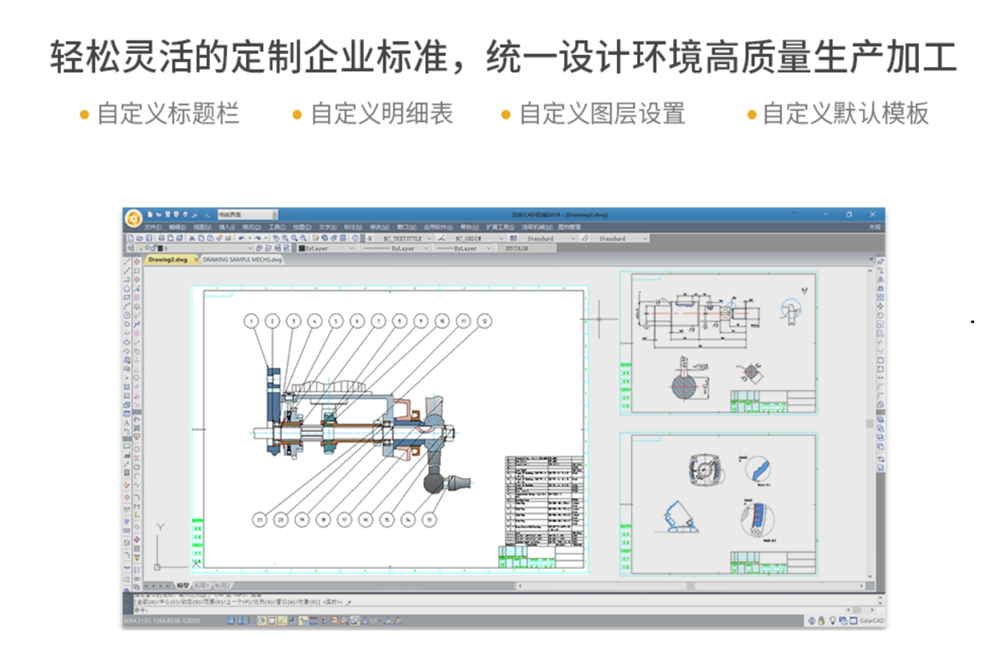1000x666 pixels.
Task: Click quick access New document icon
Action: click(150, 214)
